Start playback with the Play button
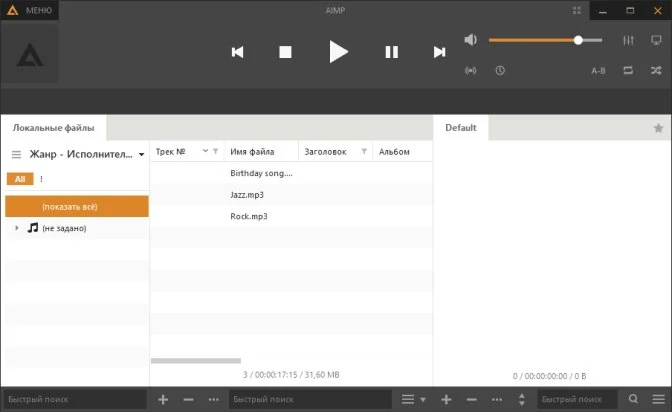The image size is (672, 412). pyautogui.click(x=339, y=52)
